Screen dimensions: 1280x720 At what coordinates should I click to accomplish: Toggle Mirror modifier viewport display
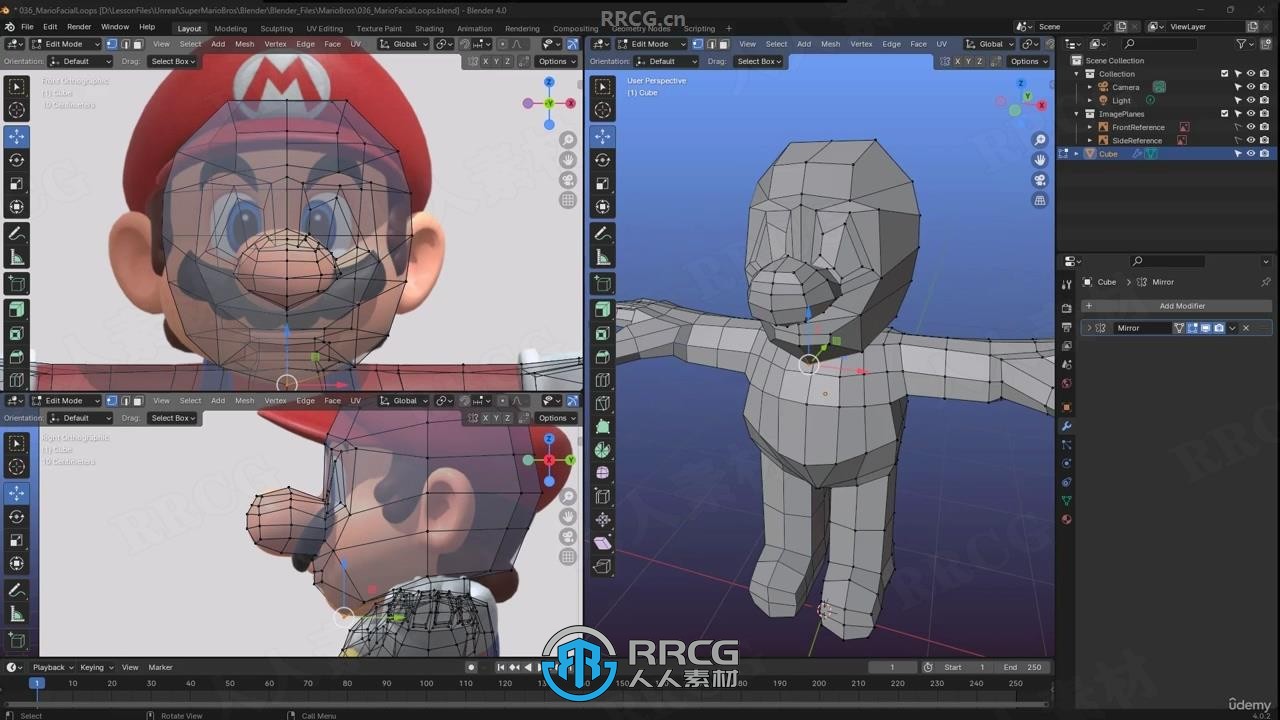coord(1206,328)
